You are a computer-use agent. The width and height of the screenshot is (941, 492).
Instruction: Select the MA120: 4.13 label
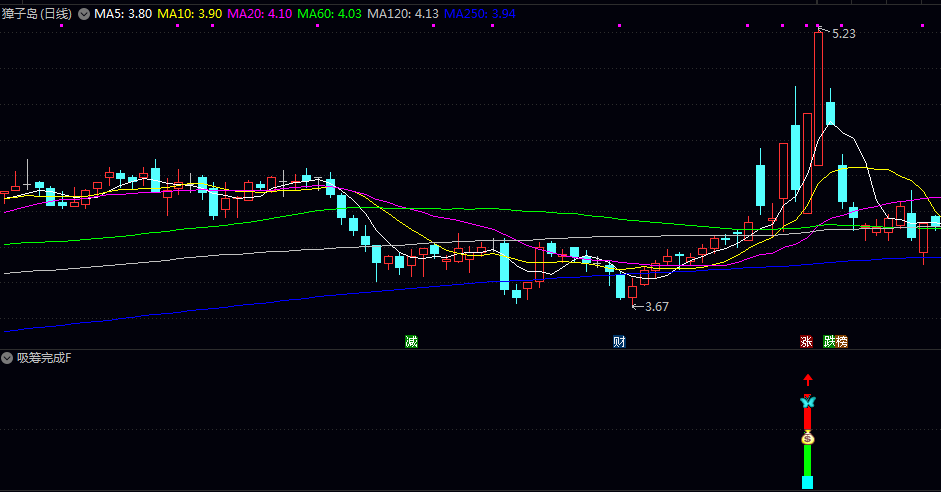pos(403,14)
